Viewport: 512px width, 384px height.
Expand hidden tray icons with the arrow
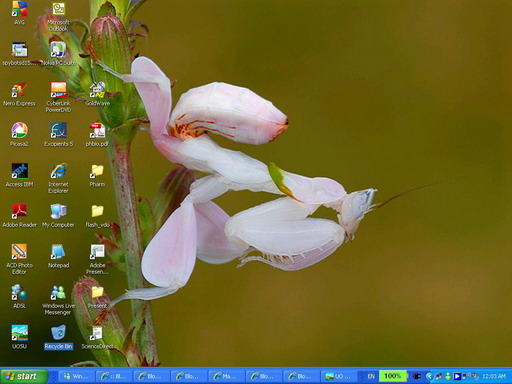click(x=429, y=376)
